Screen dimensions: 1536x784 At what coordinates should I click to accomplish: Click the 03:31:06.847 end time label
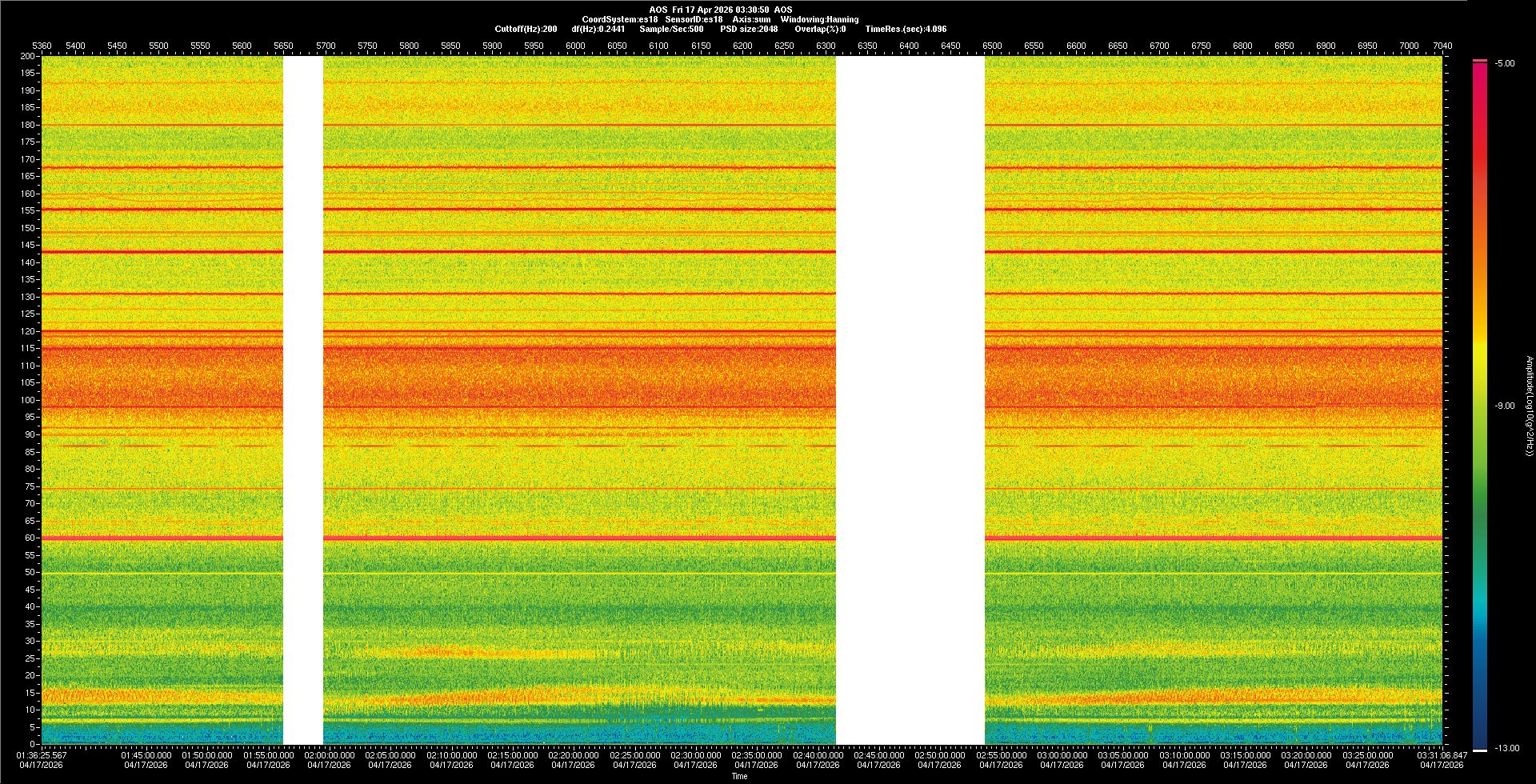tap(1442, 755)
